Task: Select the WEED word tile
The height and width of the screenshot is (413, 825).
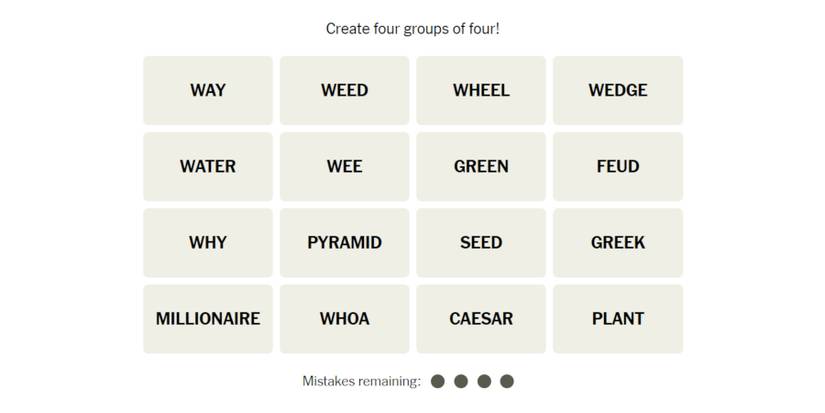Action: [344, 90]
